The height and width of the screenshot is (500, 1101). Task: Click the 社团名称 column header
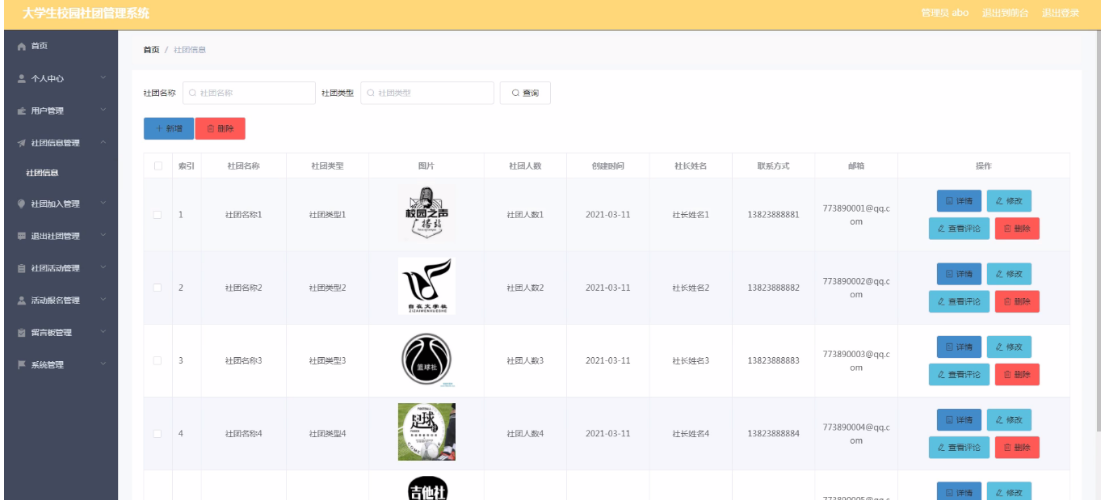[x=244, y=166]
